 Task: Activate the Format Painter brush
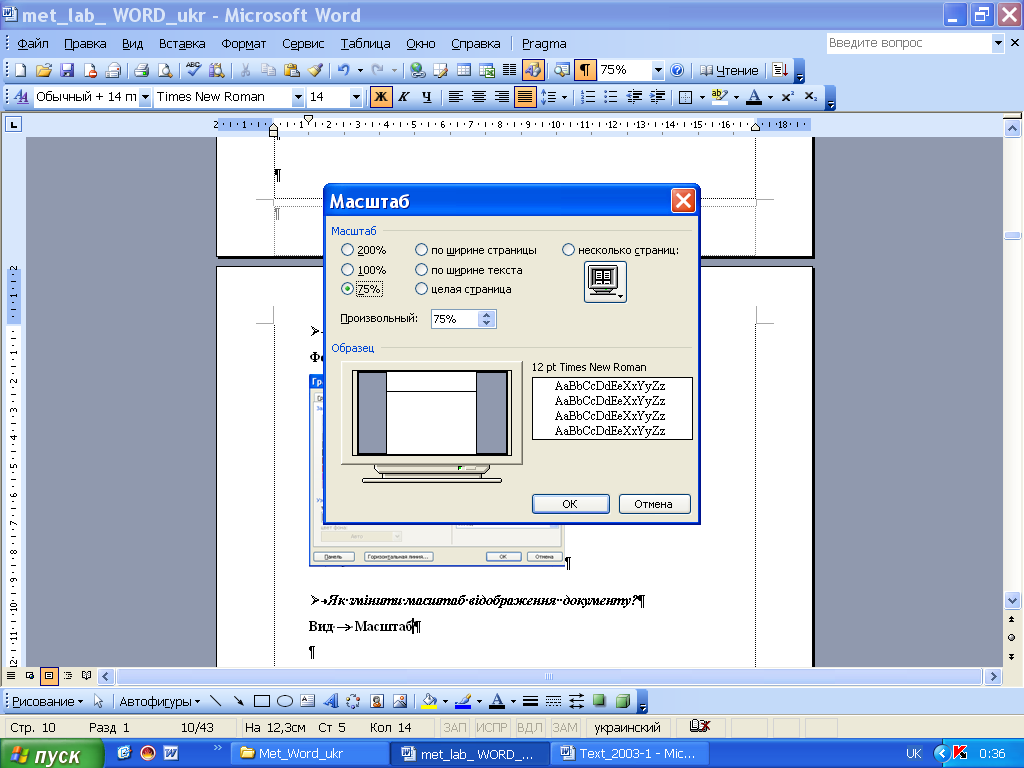(x=315, y=70)
